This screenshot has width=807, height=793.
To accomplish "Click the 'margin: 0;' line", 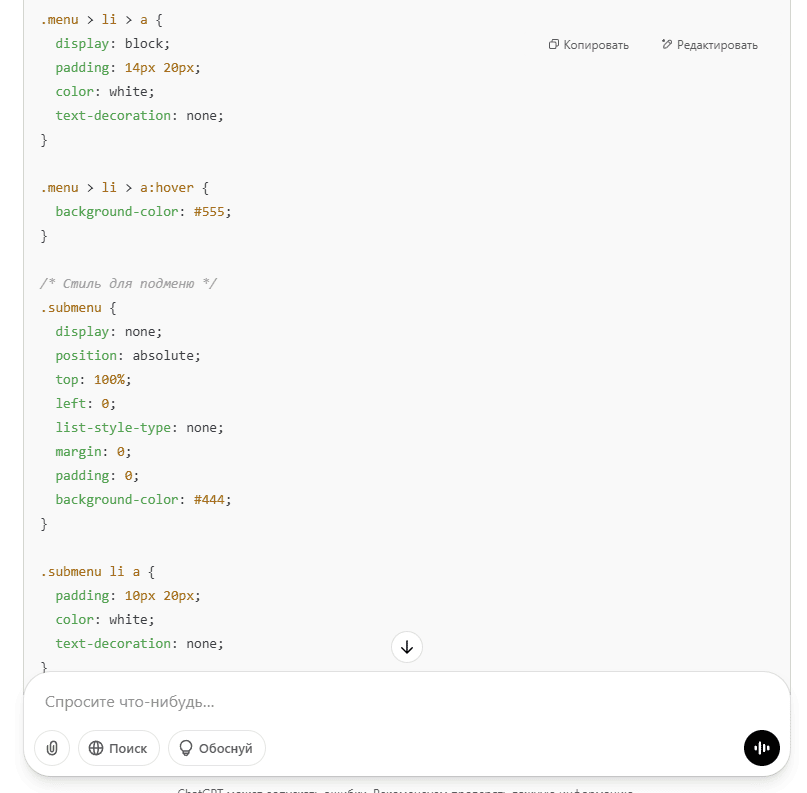I will pyautogui.click(x=93, y=452).
